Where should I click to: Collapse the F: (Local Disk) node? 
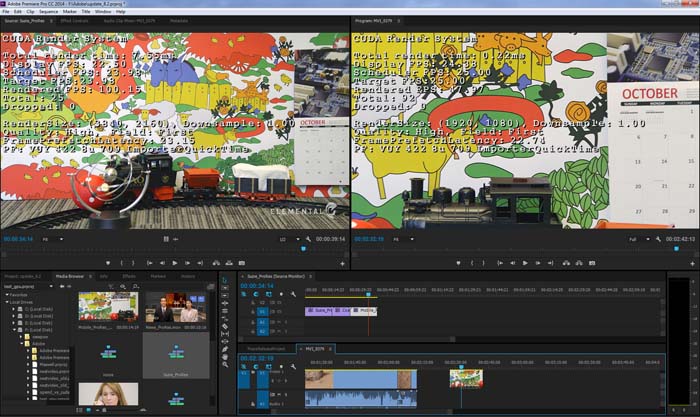tap(14, 330)
